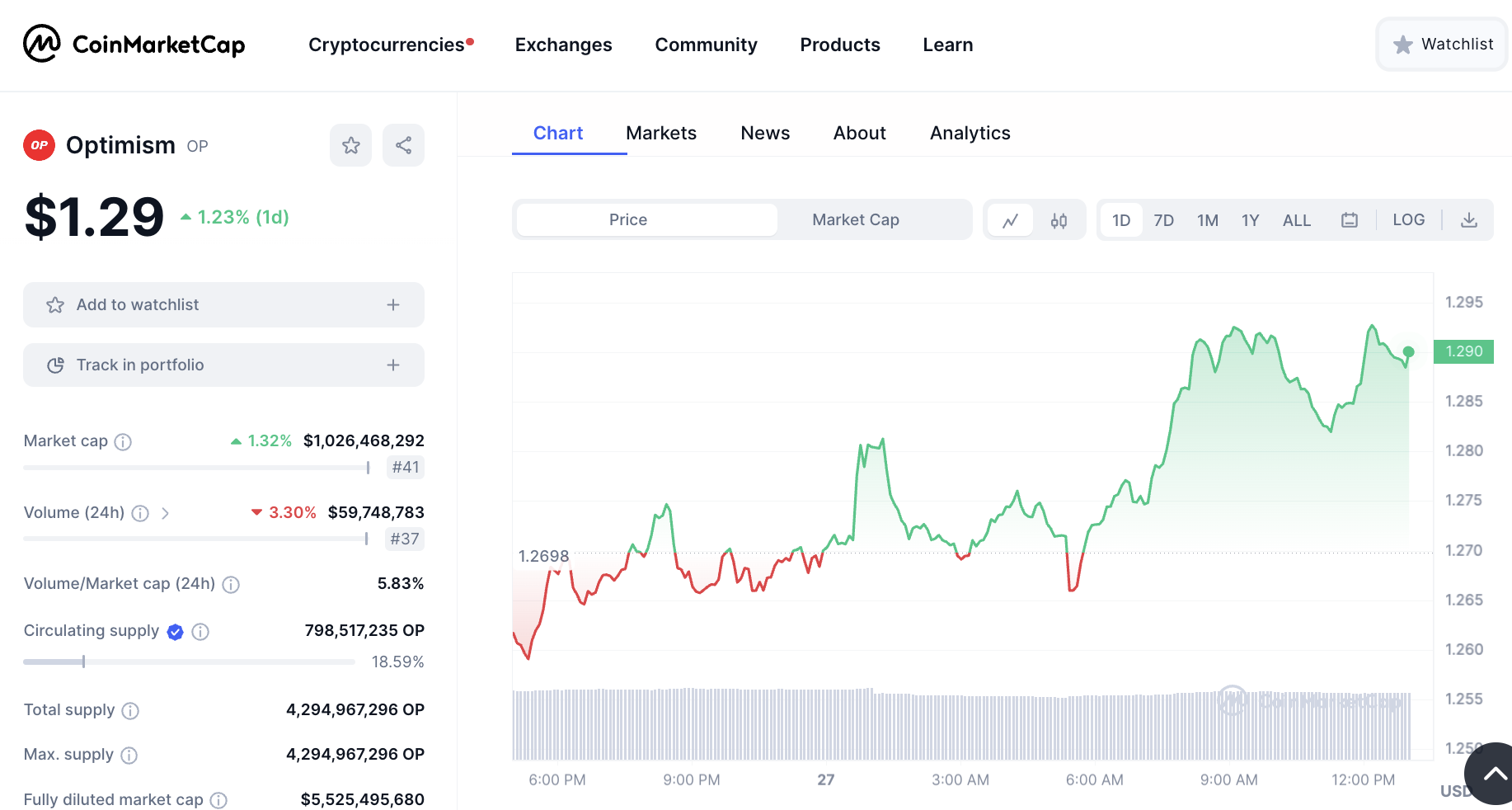Expand Add to watchlist plus
This screenshot has height=810, width=1512.
pos(393,305)
